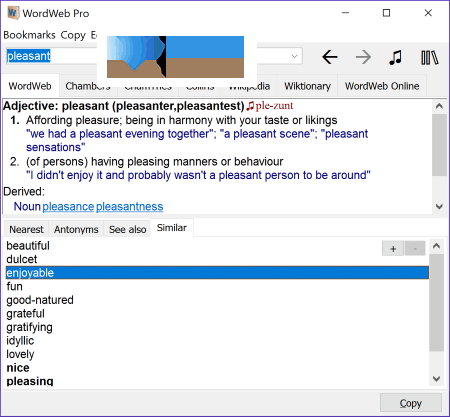Click the small pronunciation note beside ple-zunt
Image resolution: width=450 pixels, height=417 pixels.
click(250, 106)
